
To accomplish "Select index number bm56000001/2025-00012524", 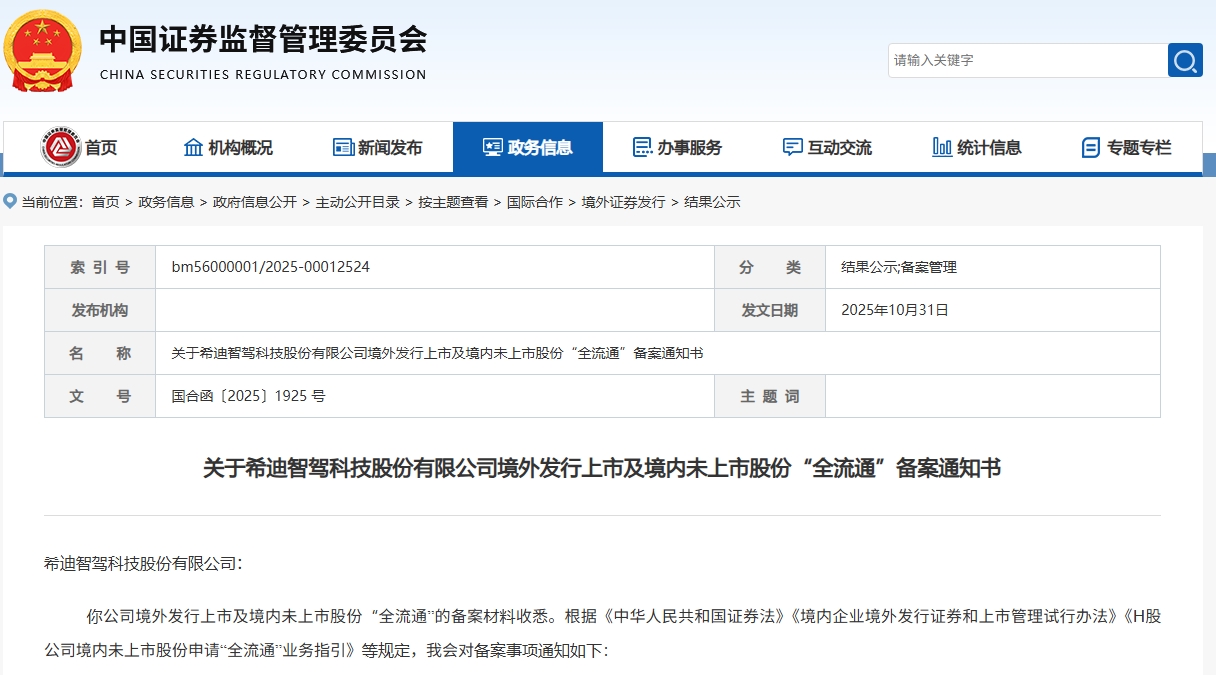I will 271,267.
